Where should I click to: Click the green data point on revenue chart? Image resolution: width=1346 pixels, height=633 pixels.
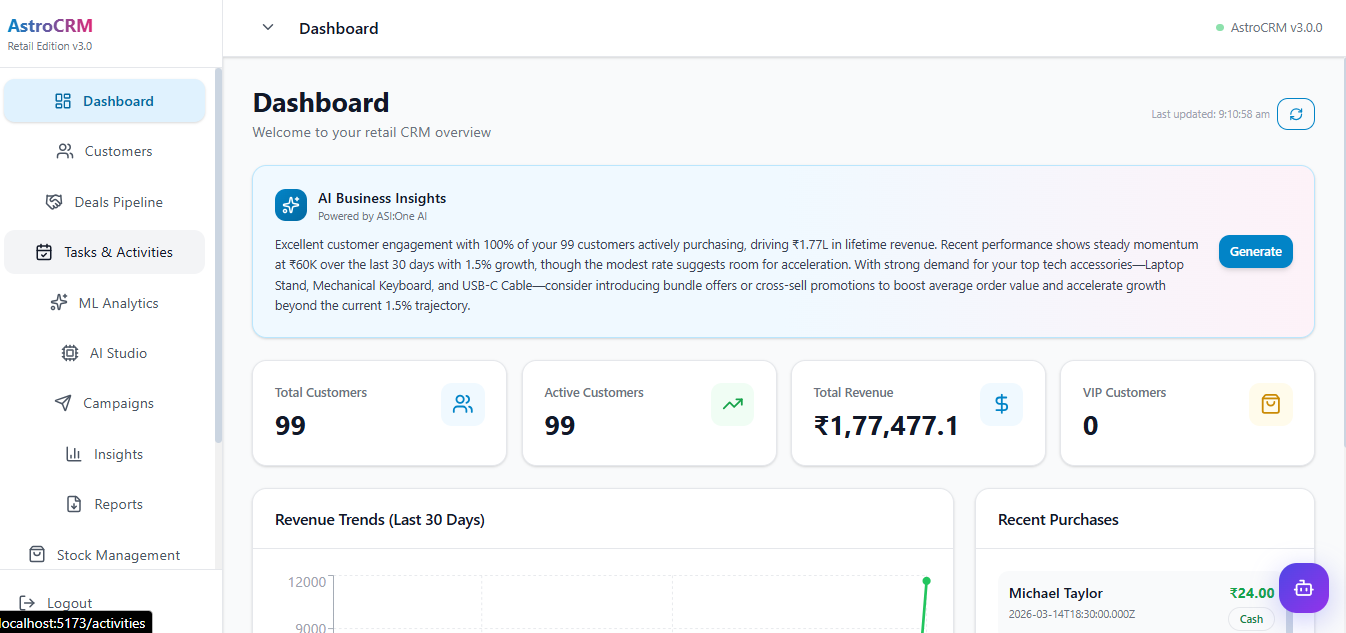pos(926,581)
